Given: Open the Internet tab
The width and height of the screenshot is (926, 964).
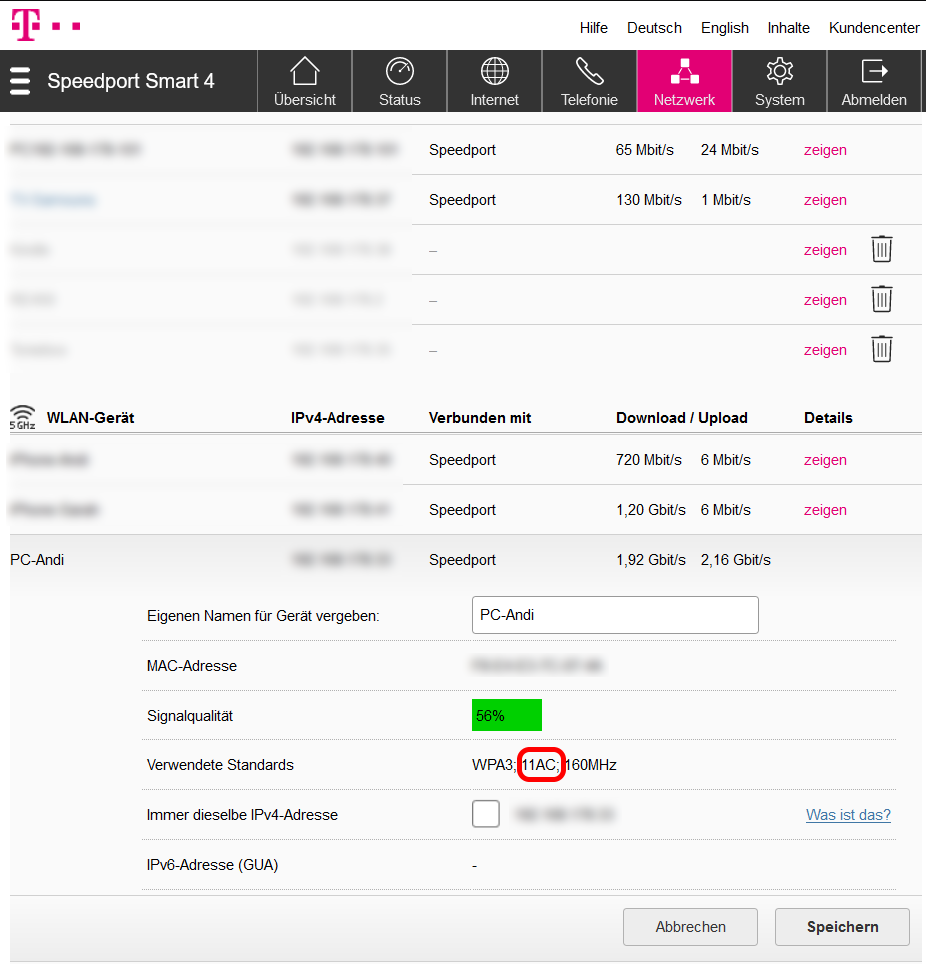Looking at the screenshot, I should [x=494, y=81].
